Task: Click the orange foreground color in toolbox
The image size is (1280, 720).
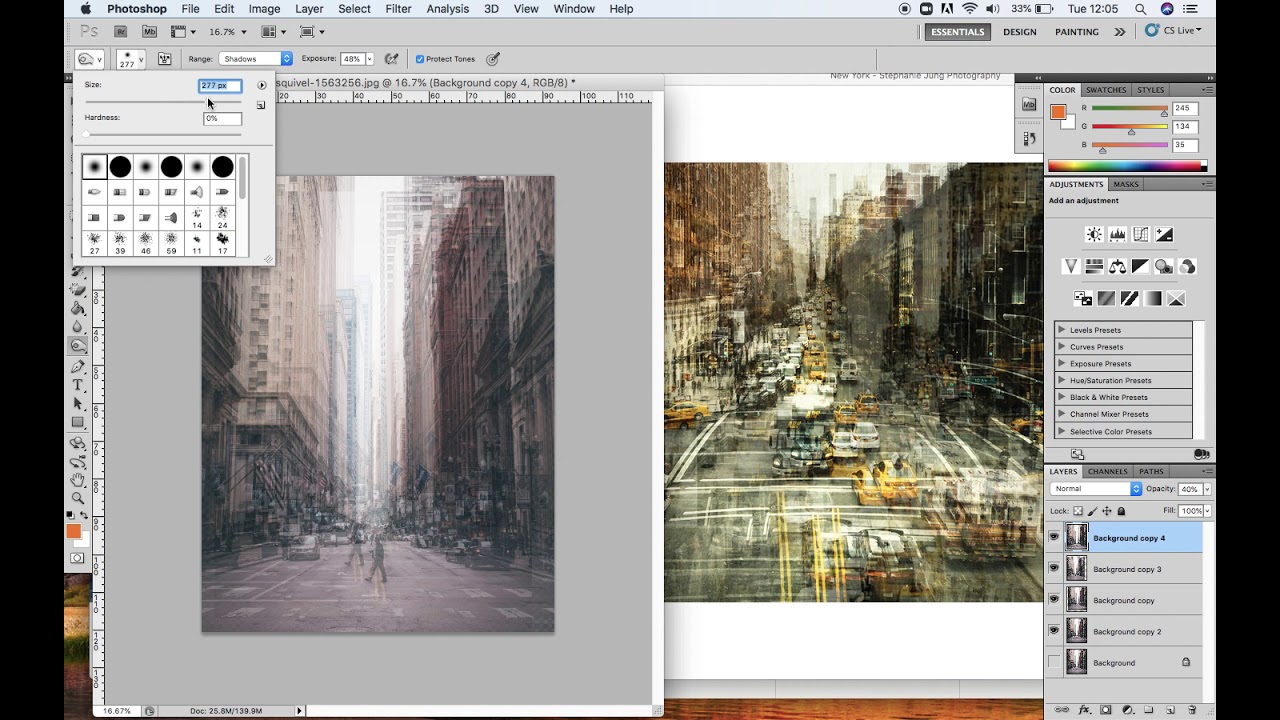Action: [x=74, y=531]
